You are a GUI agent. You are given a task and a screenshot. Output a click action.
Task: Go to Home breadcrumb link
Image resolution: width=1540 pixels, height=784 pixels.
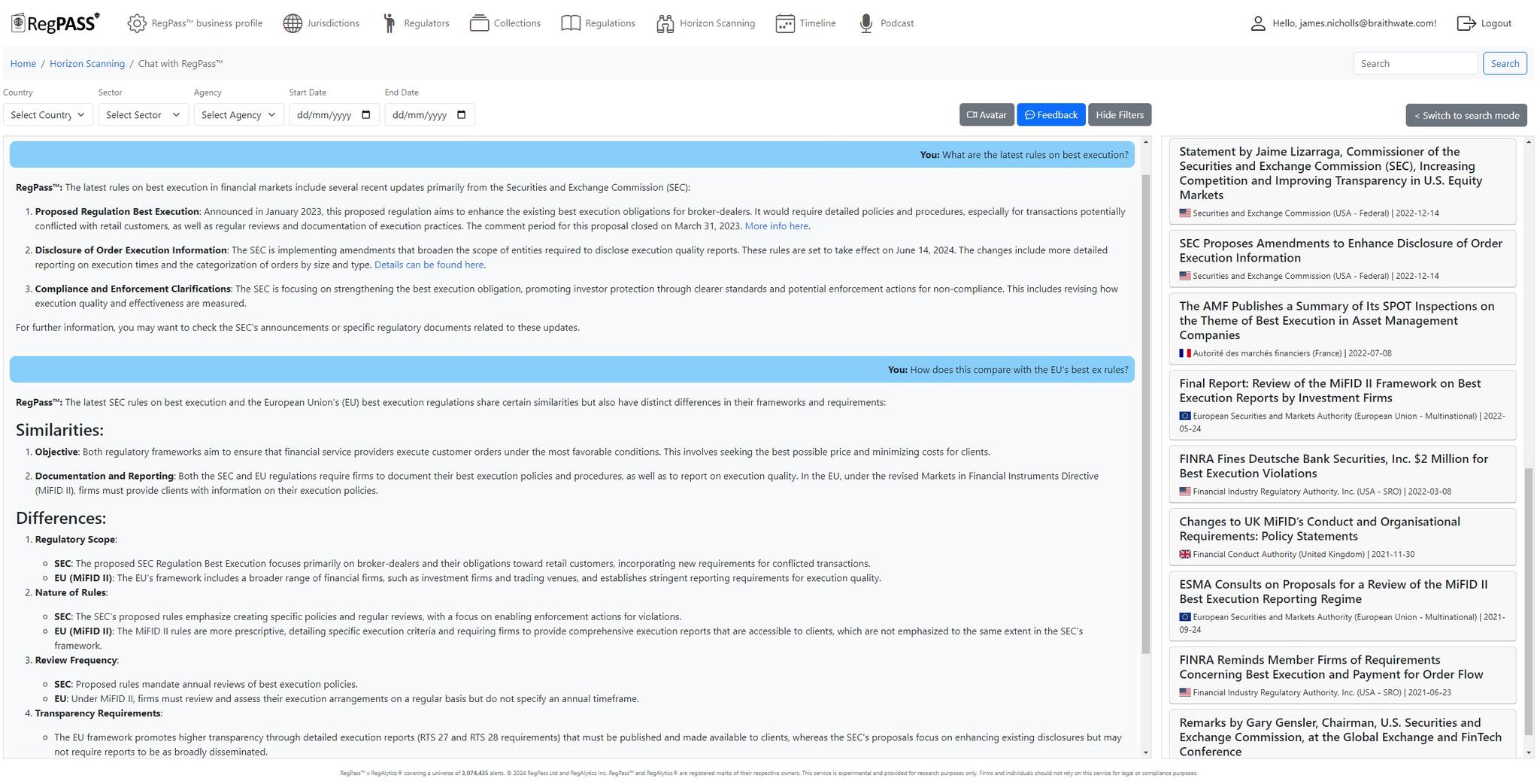(23, 64)
